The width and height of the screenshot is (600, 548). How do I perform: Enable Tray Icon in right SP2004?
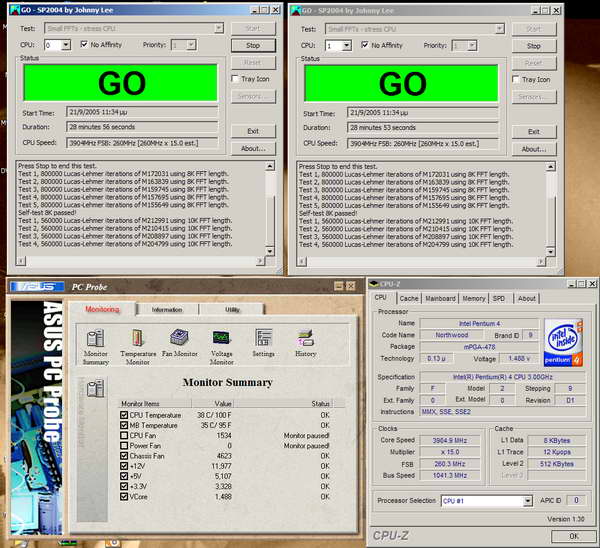pos(515,79)
